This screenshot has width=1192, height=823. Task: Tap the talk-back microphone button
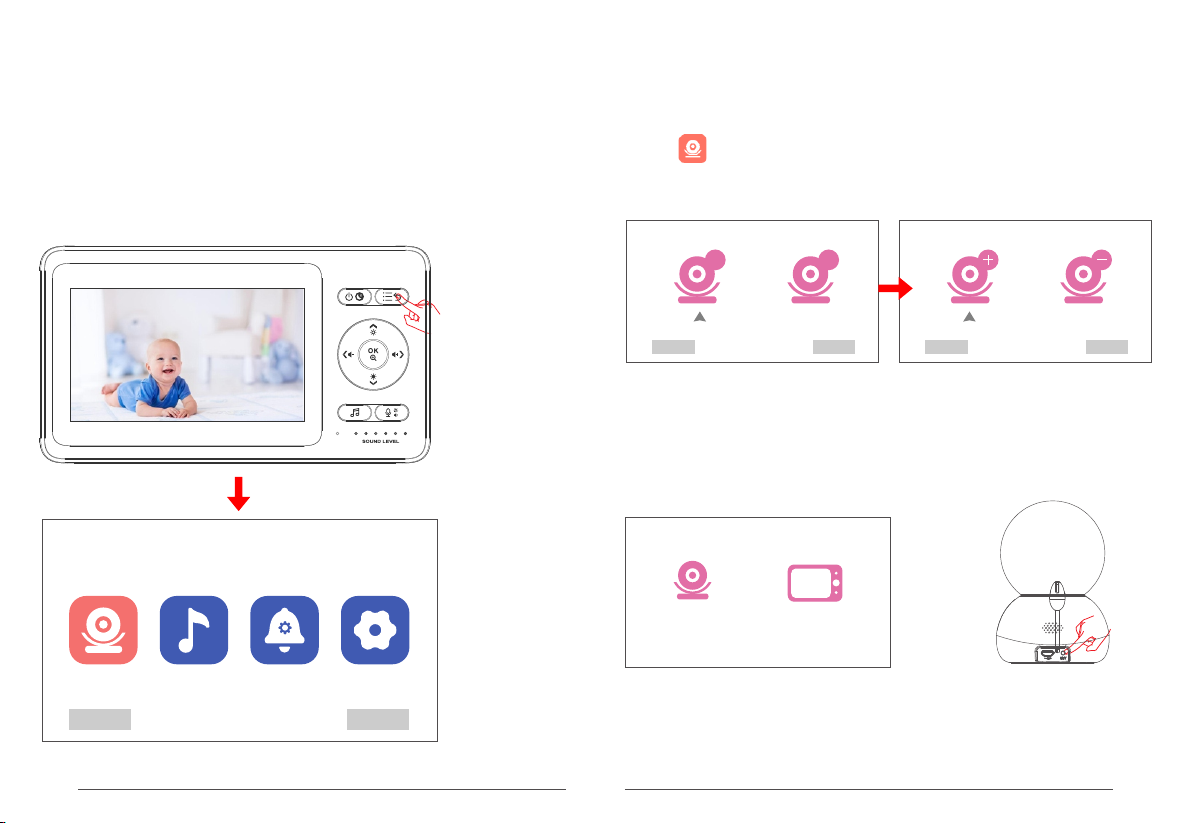coord(392,413)
